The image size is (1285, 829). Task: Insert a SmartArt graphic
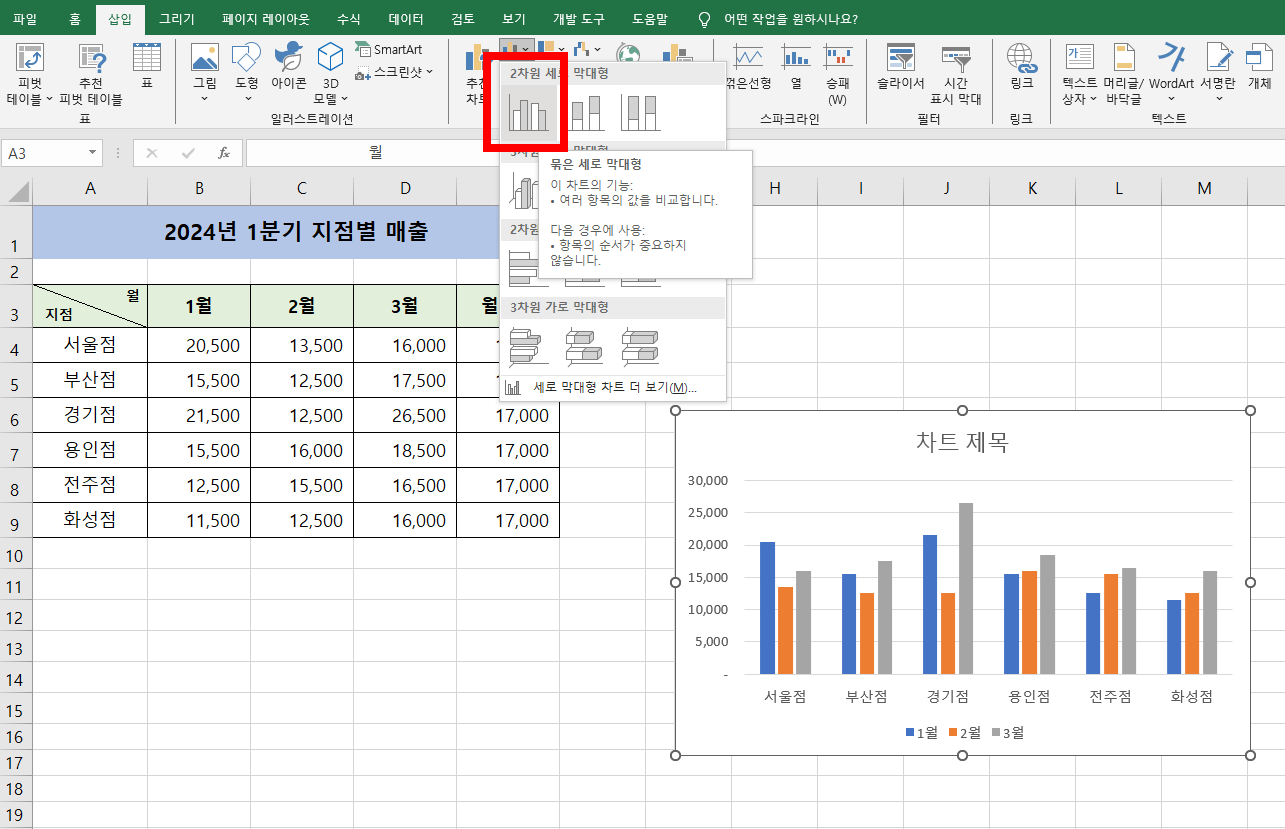[x=389, y=50]
